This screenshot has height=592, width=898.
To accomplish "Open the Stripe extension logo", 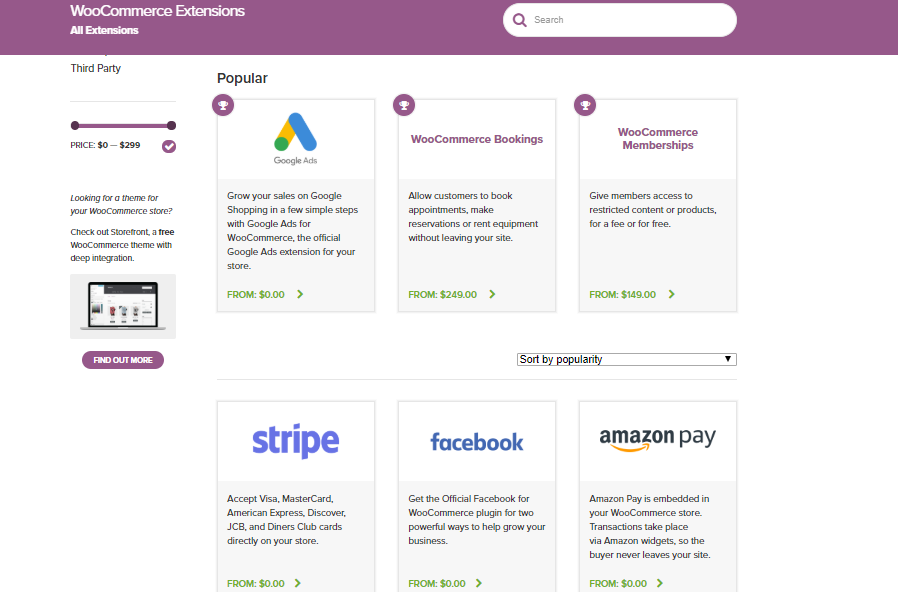I will pyautogui.click(x=296, y=441).
